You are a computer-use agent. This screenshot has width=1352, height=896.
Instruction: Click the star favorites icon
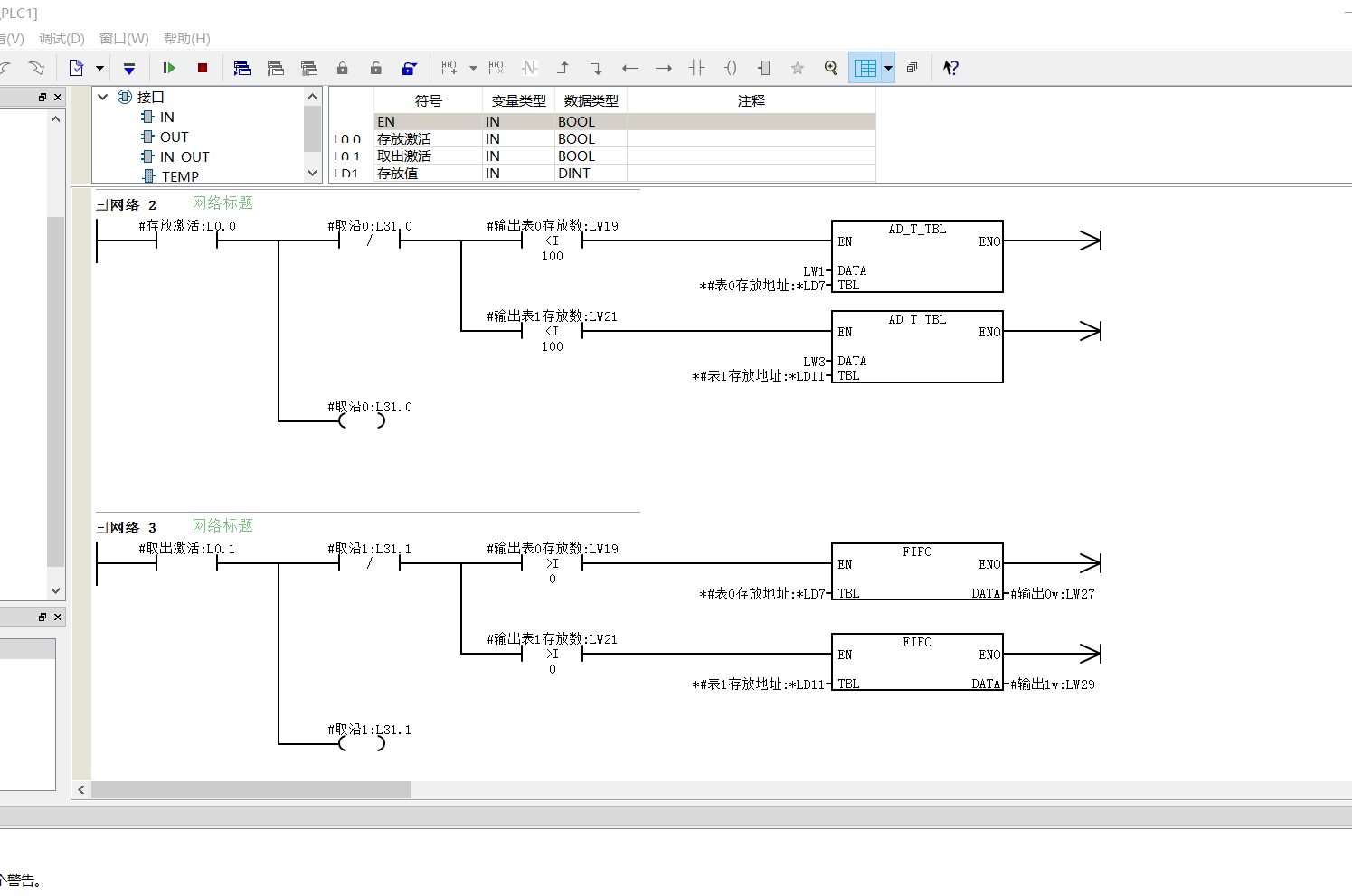point(798,68)
